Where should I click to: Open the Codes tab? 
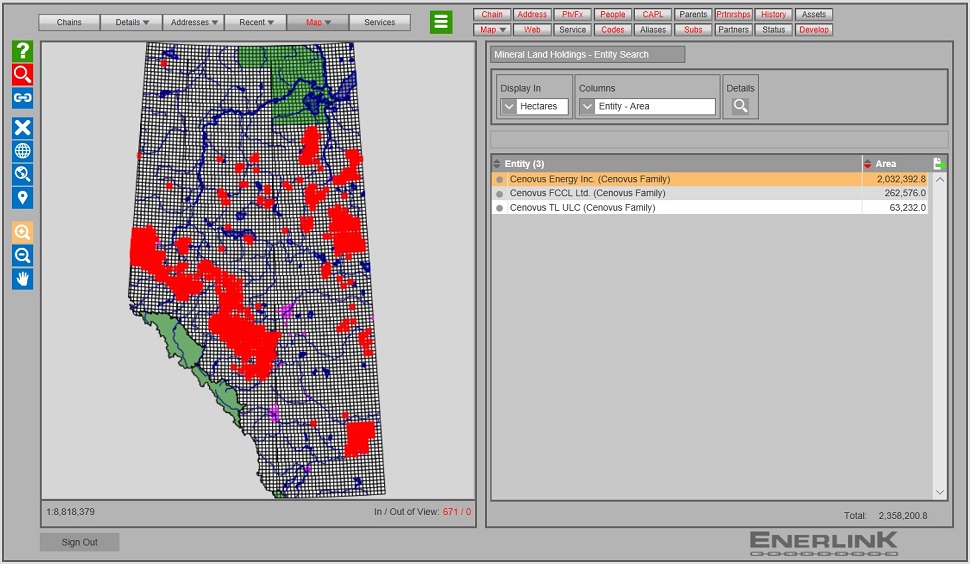point(612,30)
